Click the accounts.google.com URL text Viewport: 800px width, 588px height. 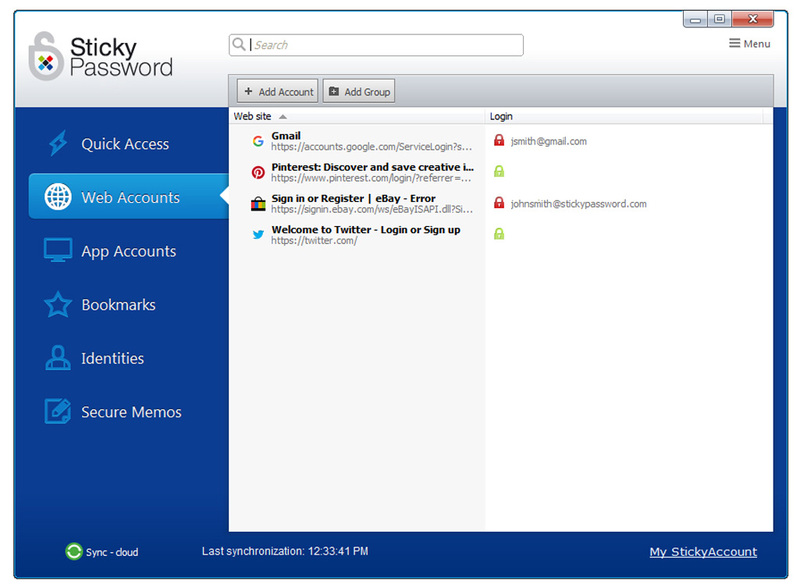click(x=371, y=146)
